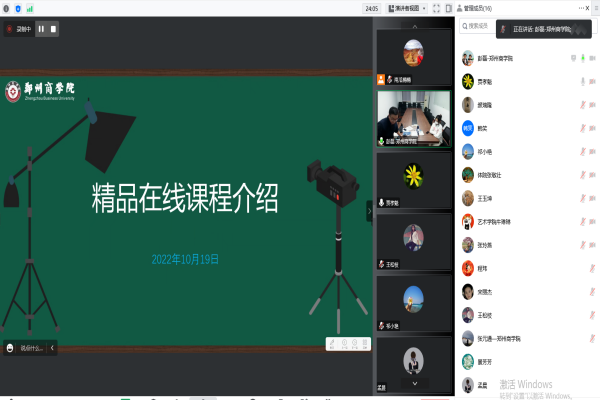
Task: Toggle microphone for 王玉坤
Action: coord(581,198)
